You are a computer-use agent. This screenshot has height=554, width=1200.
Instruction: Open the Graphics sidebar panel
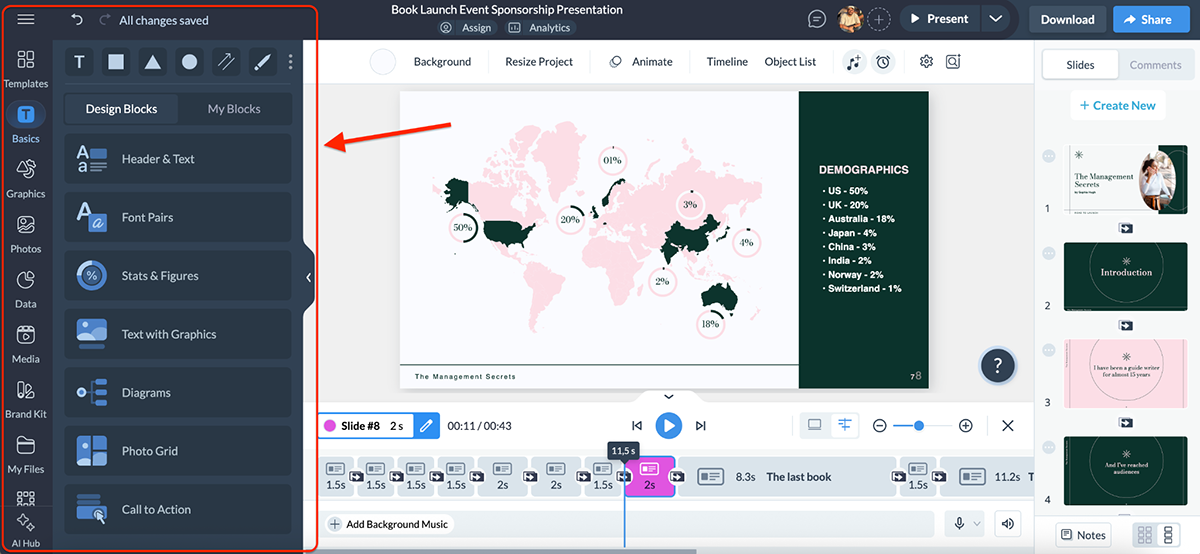coord(26,177)
